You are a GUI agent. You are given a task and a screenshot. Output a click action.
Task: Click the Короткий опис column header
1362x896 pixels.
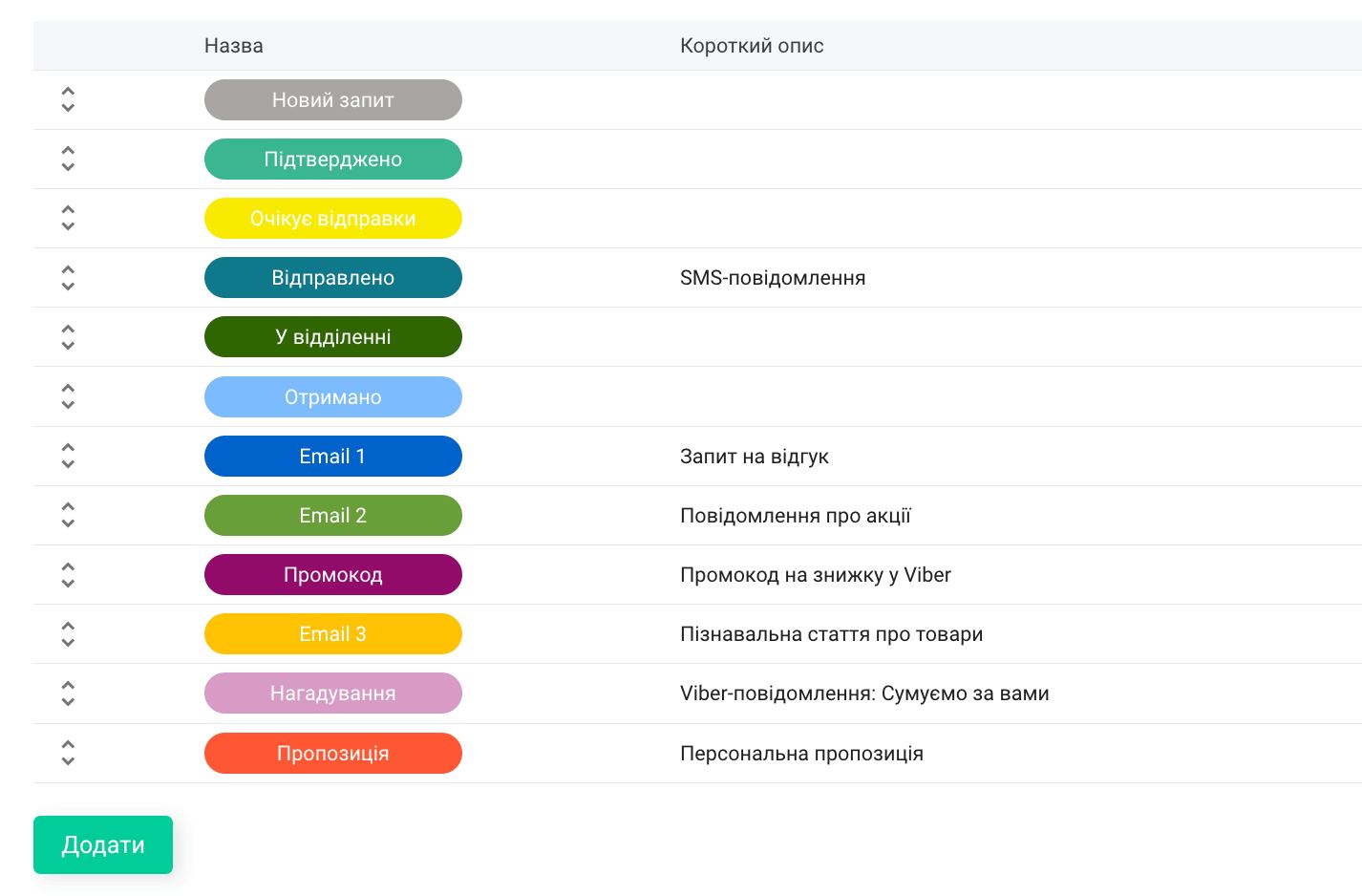(x=752, y=46)
